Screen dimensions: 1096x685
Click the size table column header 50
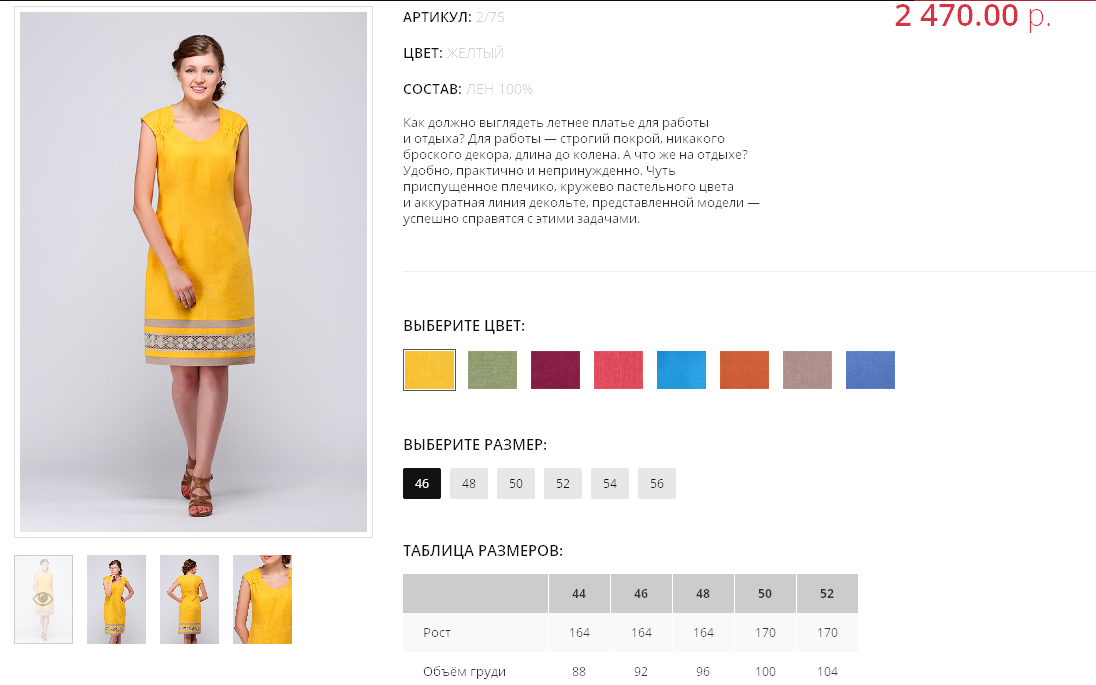[765, 593]
